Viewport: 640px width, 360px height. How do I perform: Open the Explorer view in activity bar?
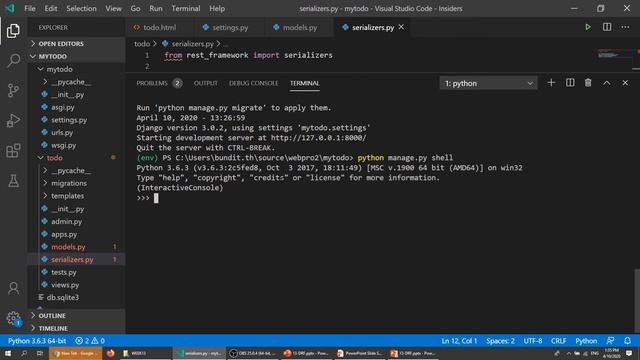(13, 31)
